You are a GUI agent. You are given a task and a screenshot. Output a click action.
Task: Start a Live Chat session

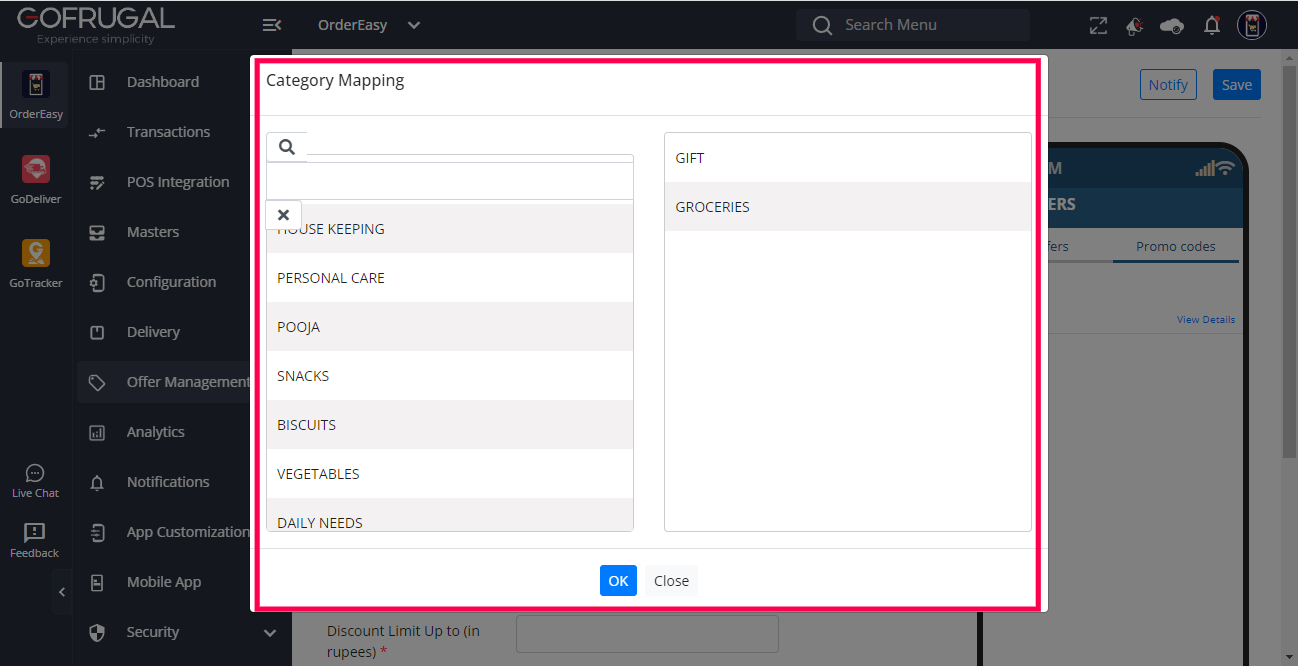[35, 481]
